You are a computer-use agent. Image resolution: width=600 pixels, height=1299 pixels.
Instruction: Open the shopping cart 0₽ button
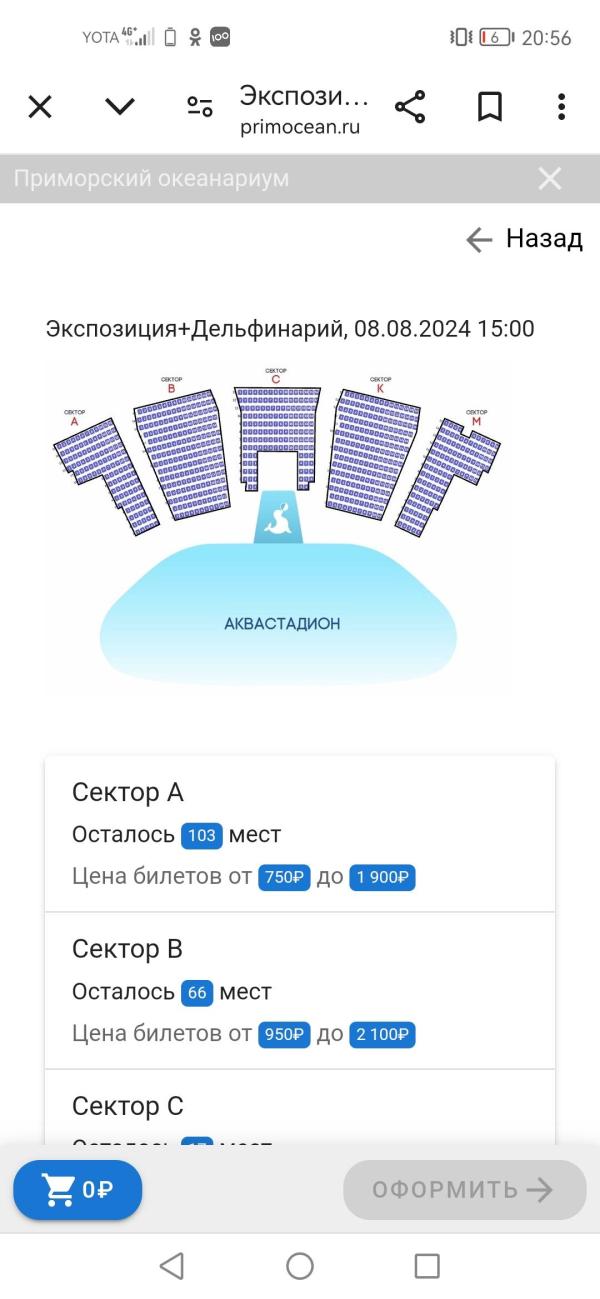pyautogui.click(x=78, y=1190)
